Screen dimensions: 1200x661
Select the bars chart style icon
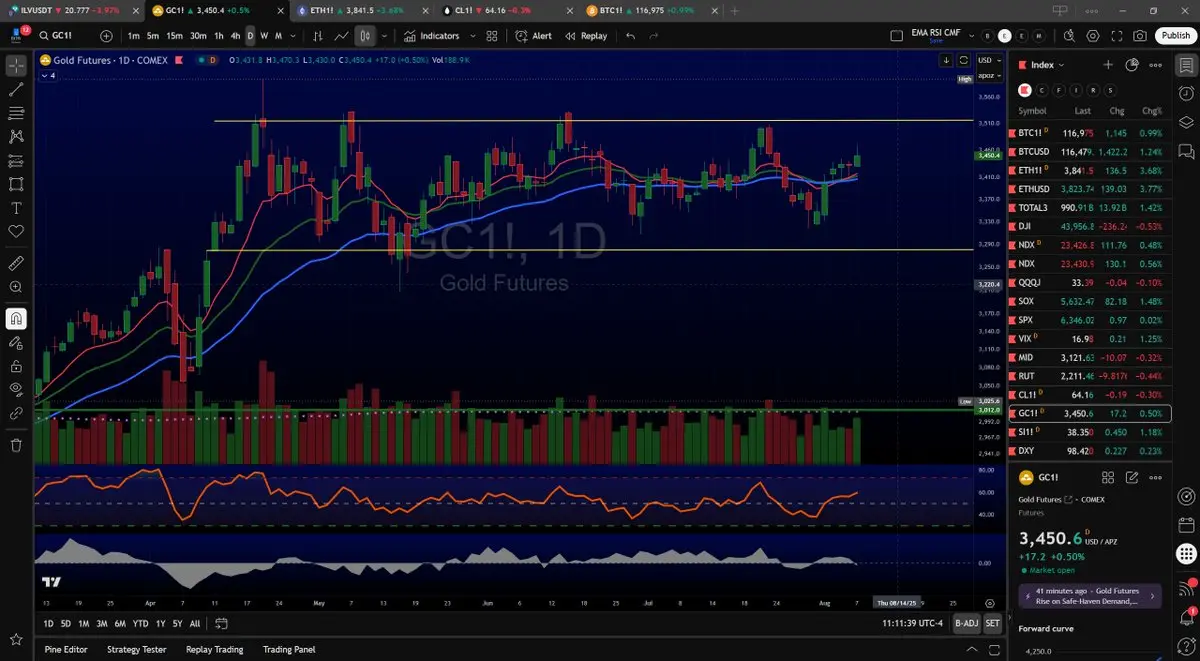318,36
